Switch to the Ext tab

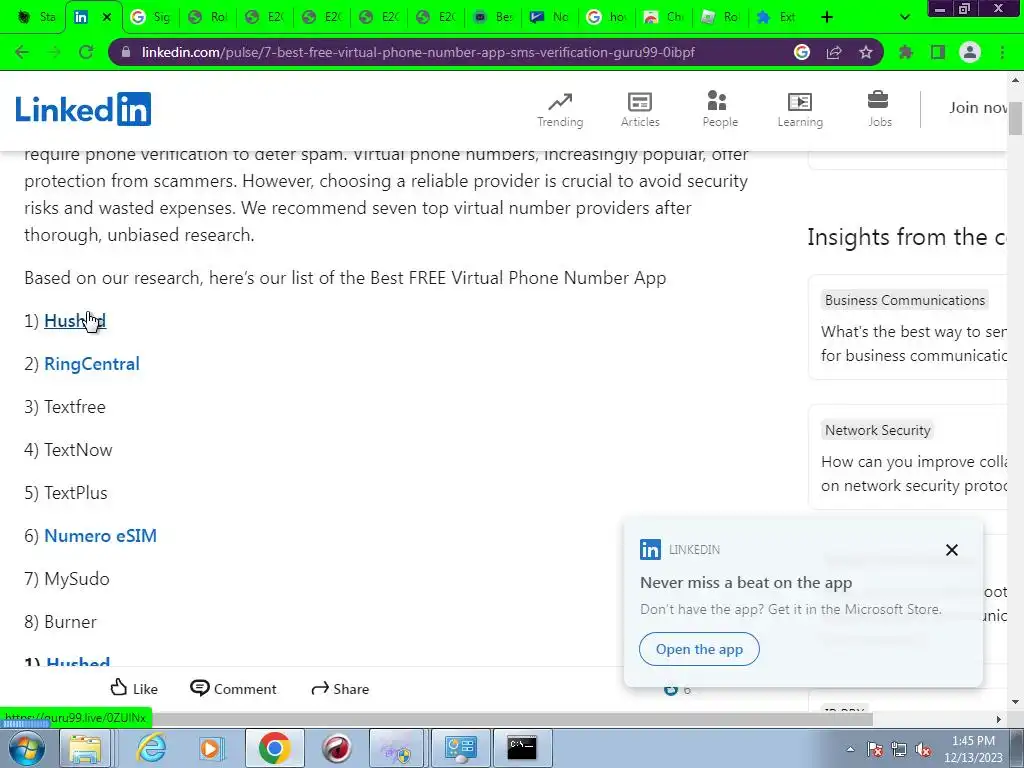point(778,17)
